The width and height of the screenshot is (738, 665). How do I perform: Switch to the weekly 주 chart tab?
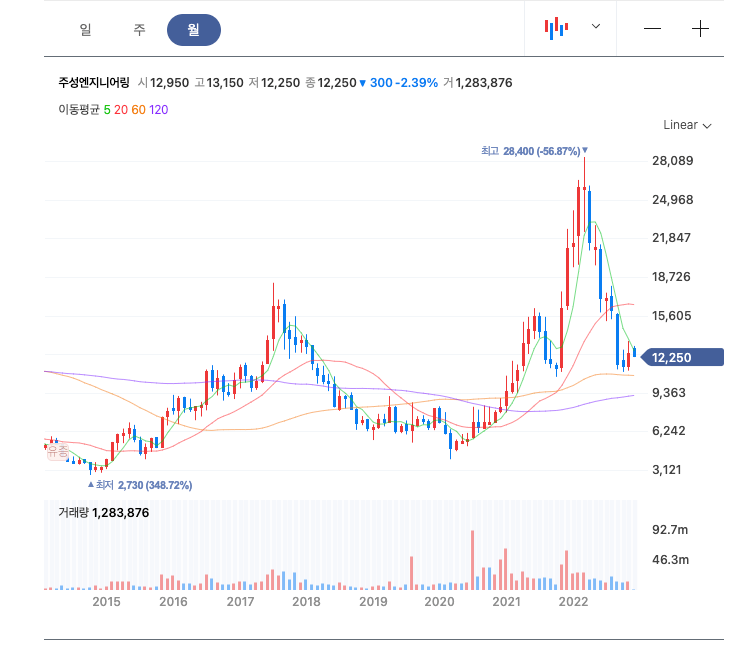pyautogui.click(x=139, y=30)
